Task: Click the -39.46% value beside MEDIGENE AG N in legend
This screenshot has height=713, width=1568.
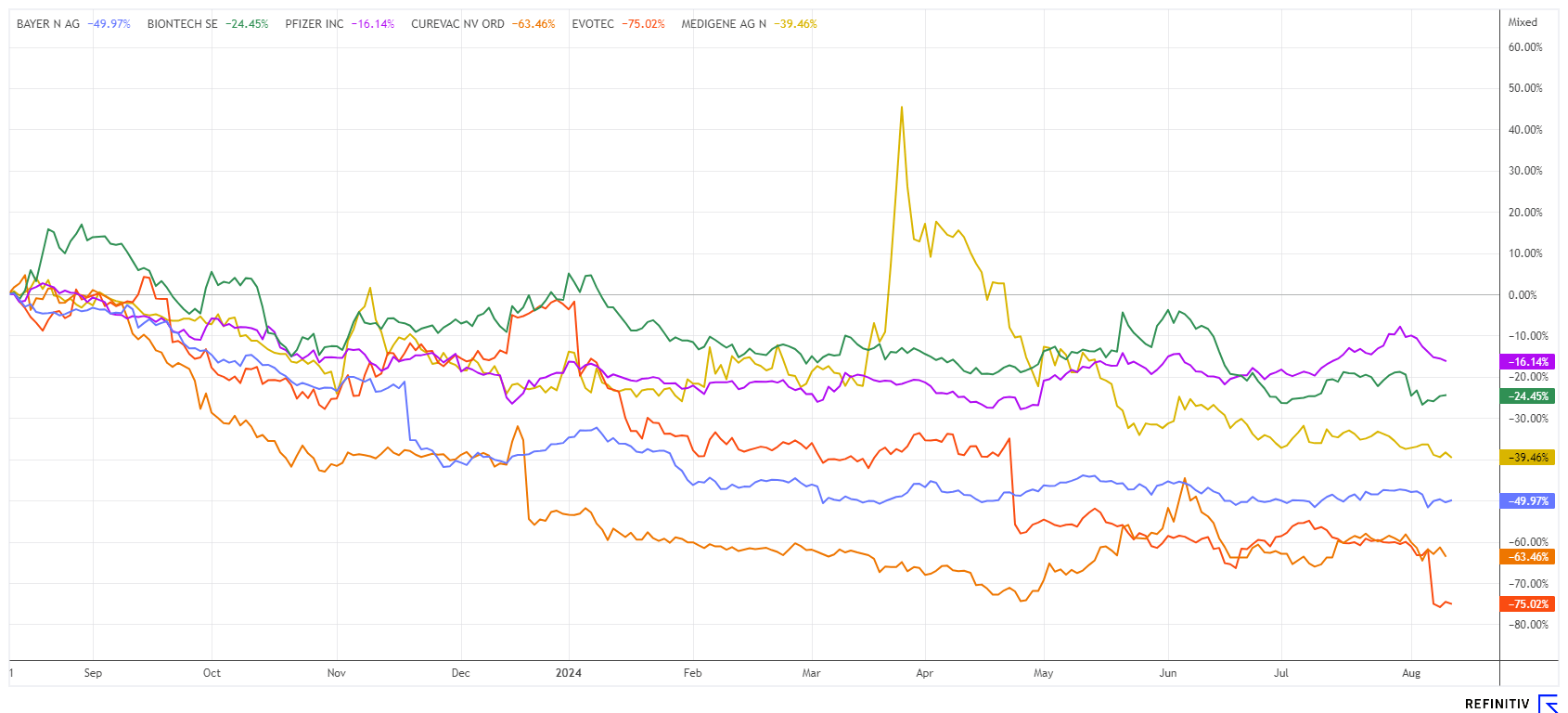Action: tap(795, 24)
